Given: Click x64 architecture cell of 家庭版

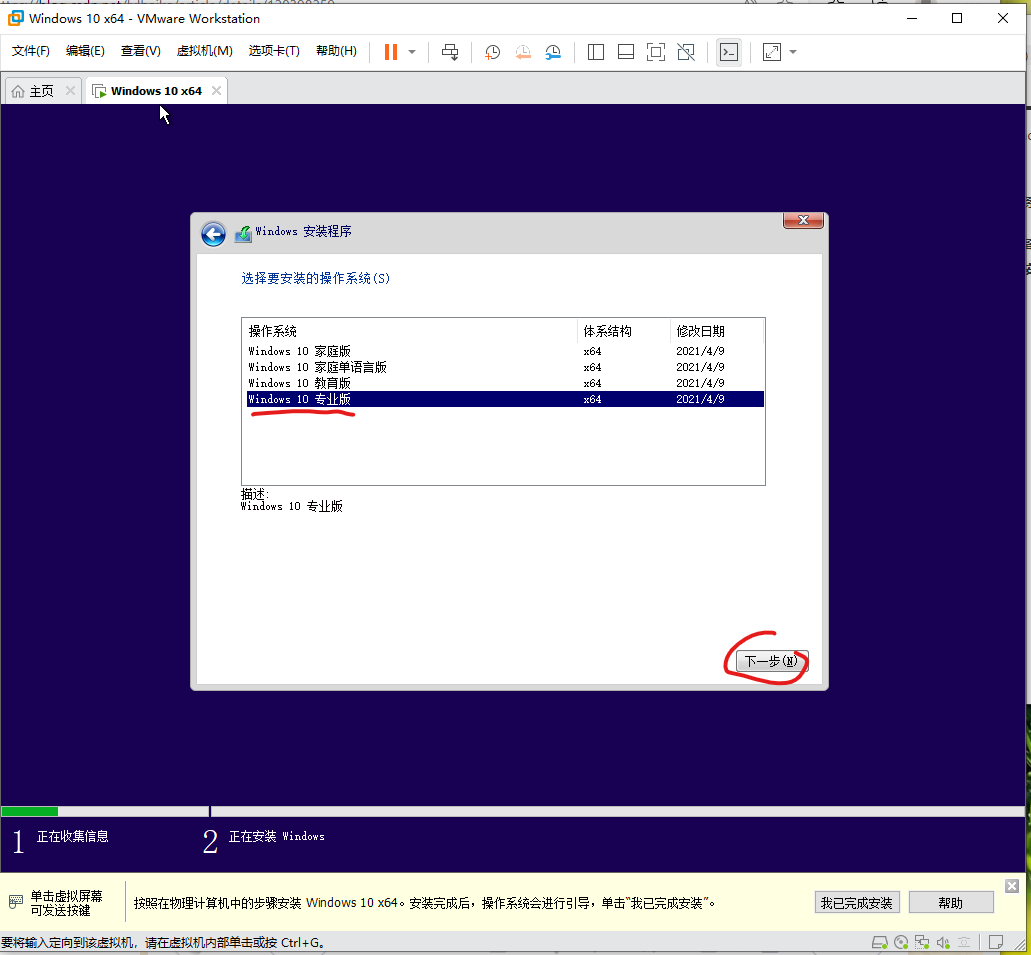Looking at the screenshot, I should [x=592, y=351].
